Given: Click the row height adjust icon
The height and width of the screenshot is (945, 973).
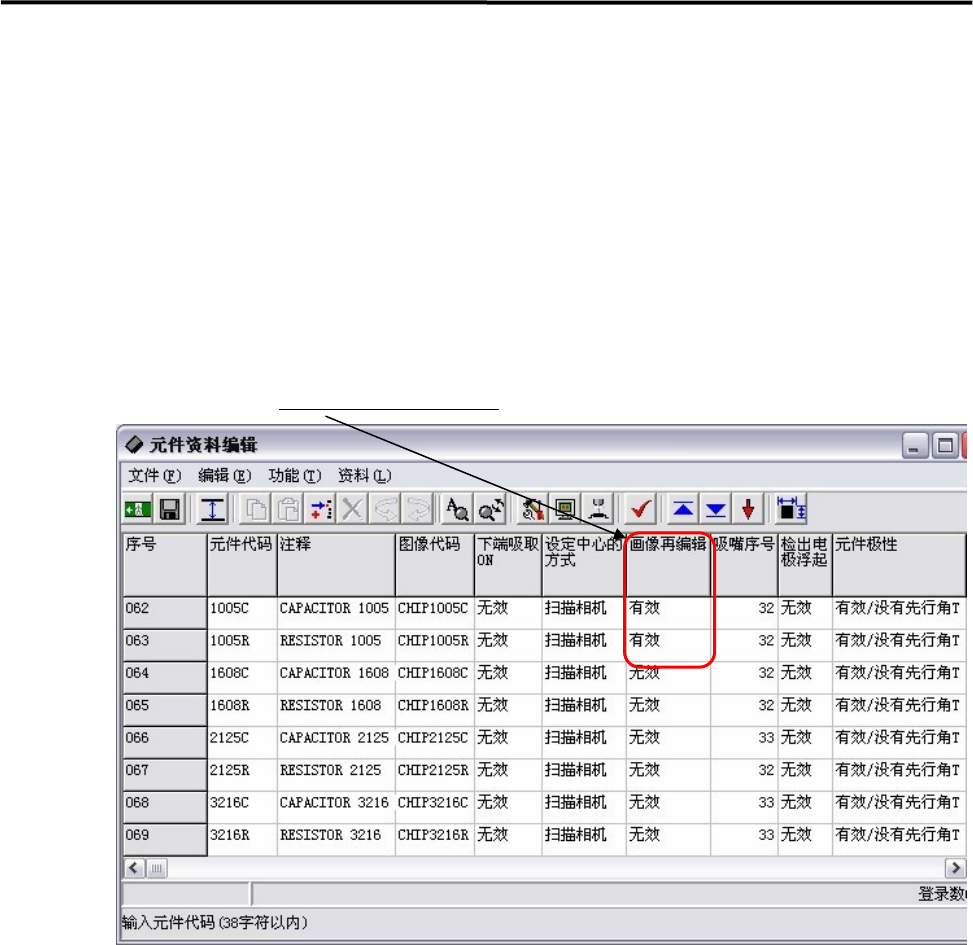Looking at the screenshot, I should coord(212,509).
